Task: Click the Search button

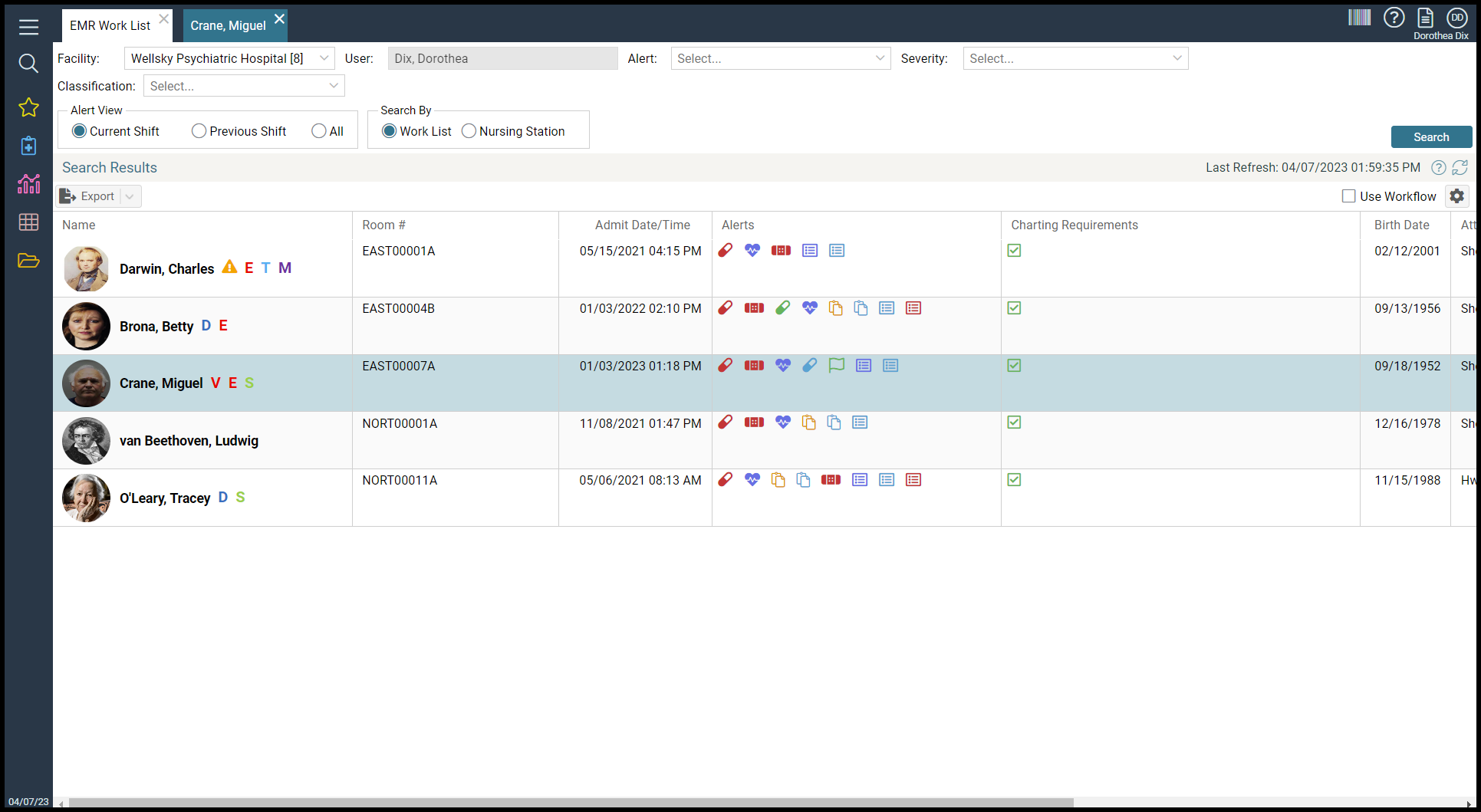Action: pos(1430,137)
